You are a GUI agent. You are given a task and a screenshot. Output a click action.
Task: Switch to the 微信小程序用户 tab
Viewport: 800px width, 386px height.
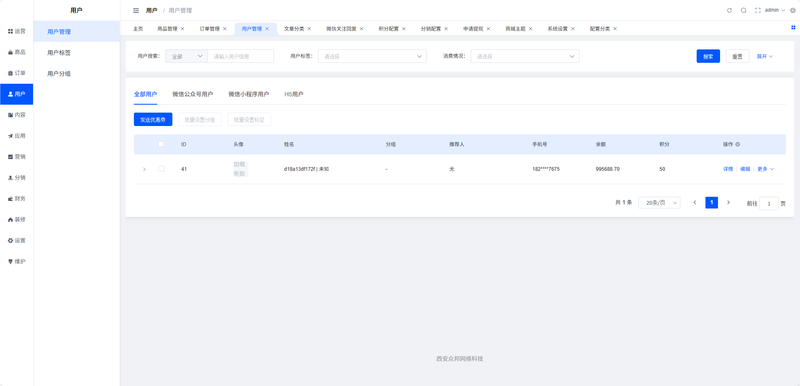coord(248,94)
